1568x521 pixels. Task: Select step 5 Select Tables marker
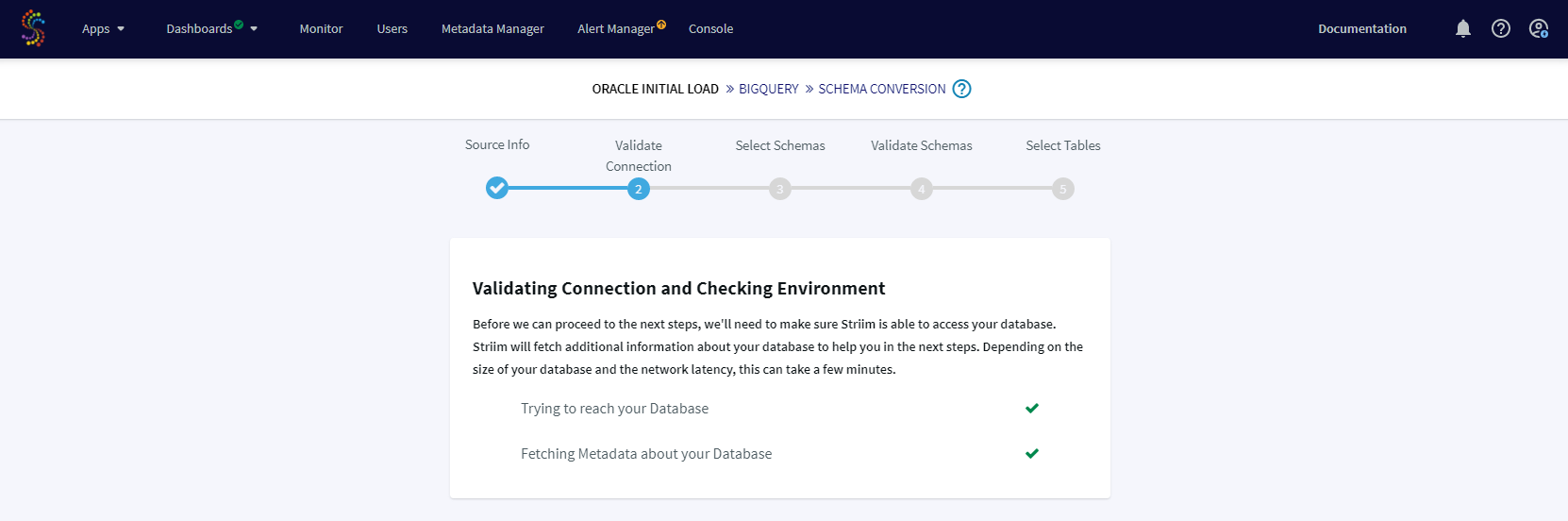(1063, 189)
